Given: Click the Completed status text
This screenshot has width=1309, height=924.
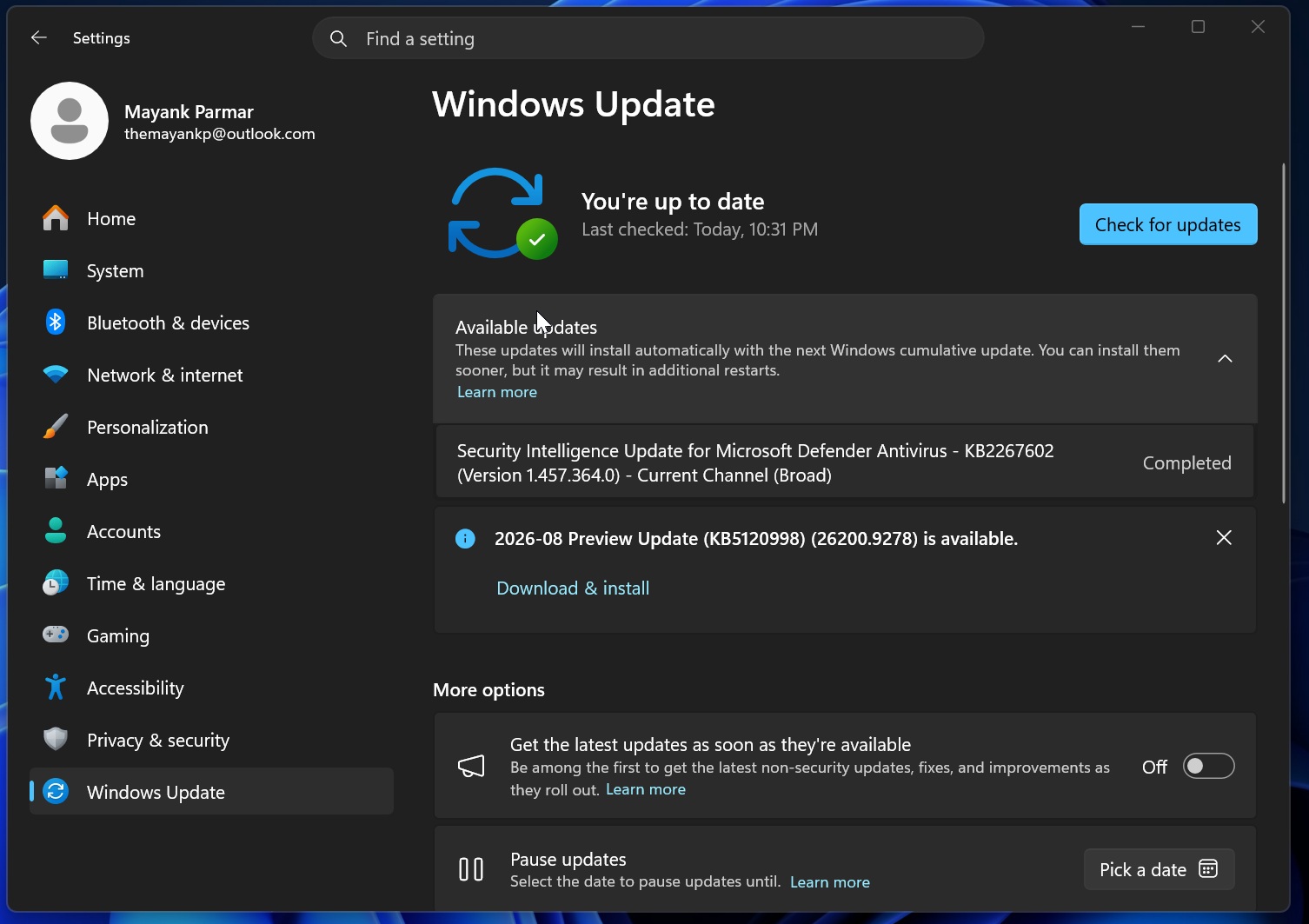Looking at the screenshot, I should point(1186,463).
